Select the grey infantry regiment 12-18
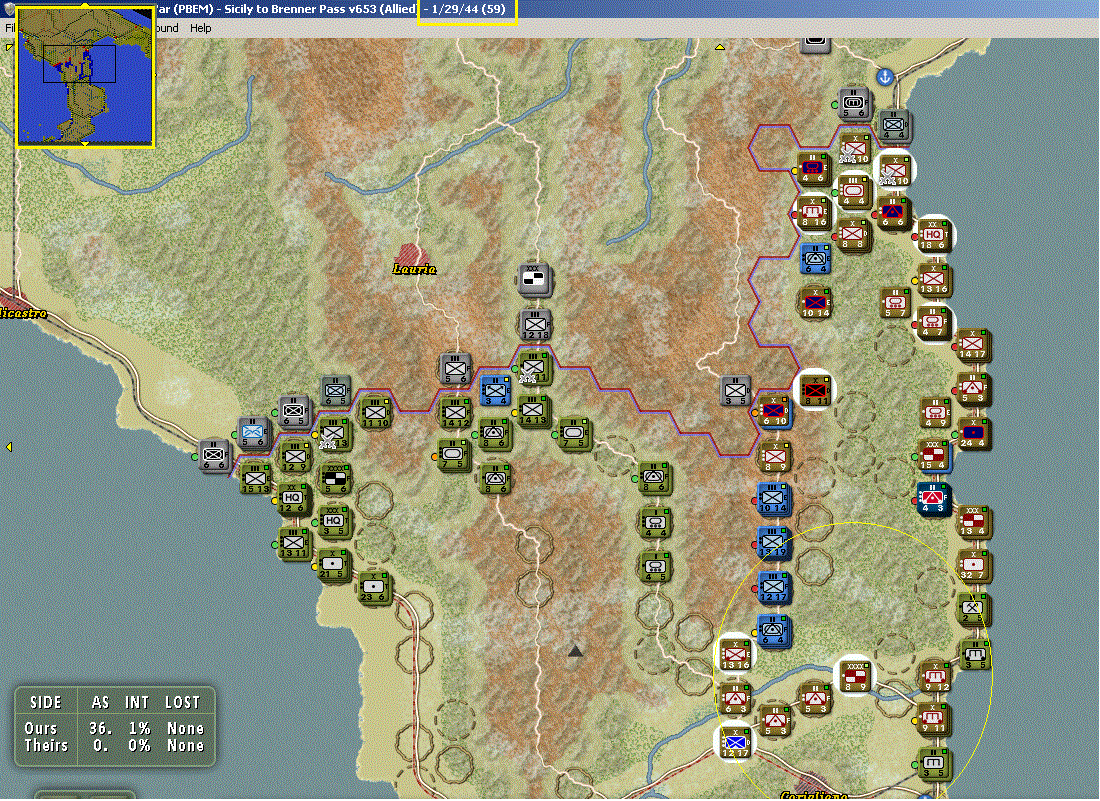Image resolution: width=1100 pixels, height=801 pixels. (535, 325)
